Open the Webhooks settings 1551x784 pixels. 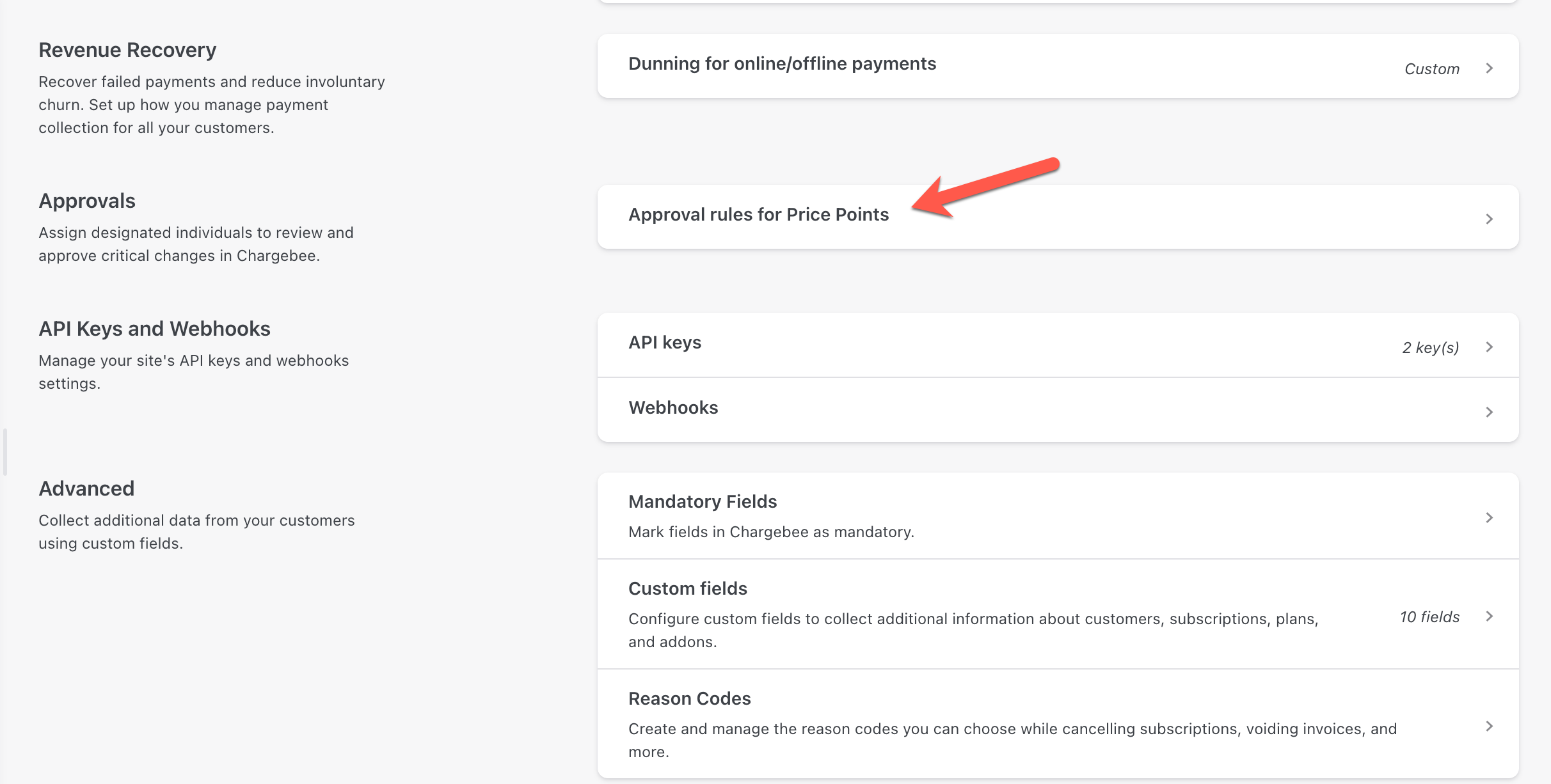[673, 408]
